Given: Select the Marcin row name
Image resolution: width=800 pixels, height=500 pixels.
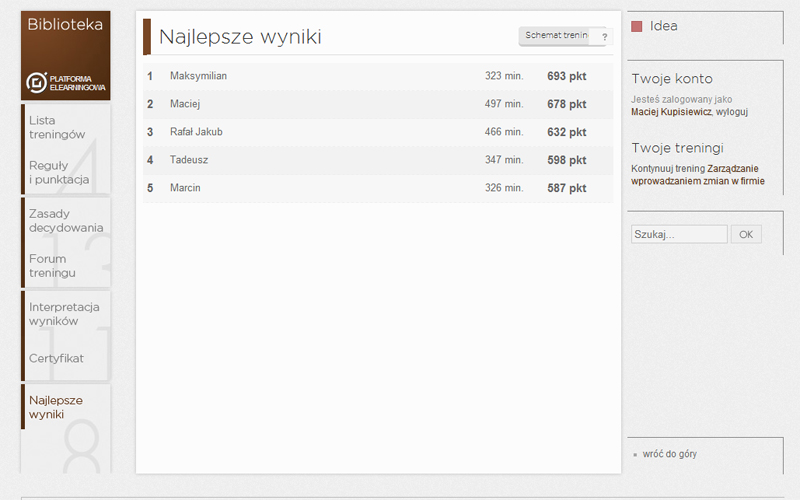Looking at the screenshot, I should (185, 188).
